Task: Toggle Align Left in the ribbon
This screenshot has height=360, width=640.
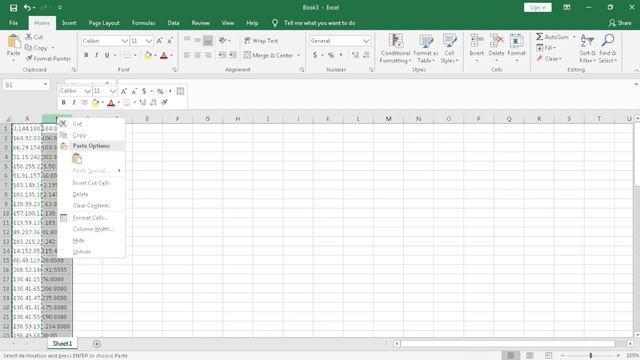Action: (x=187, y=55)
